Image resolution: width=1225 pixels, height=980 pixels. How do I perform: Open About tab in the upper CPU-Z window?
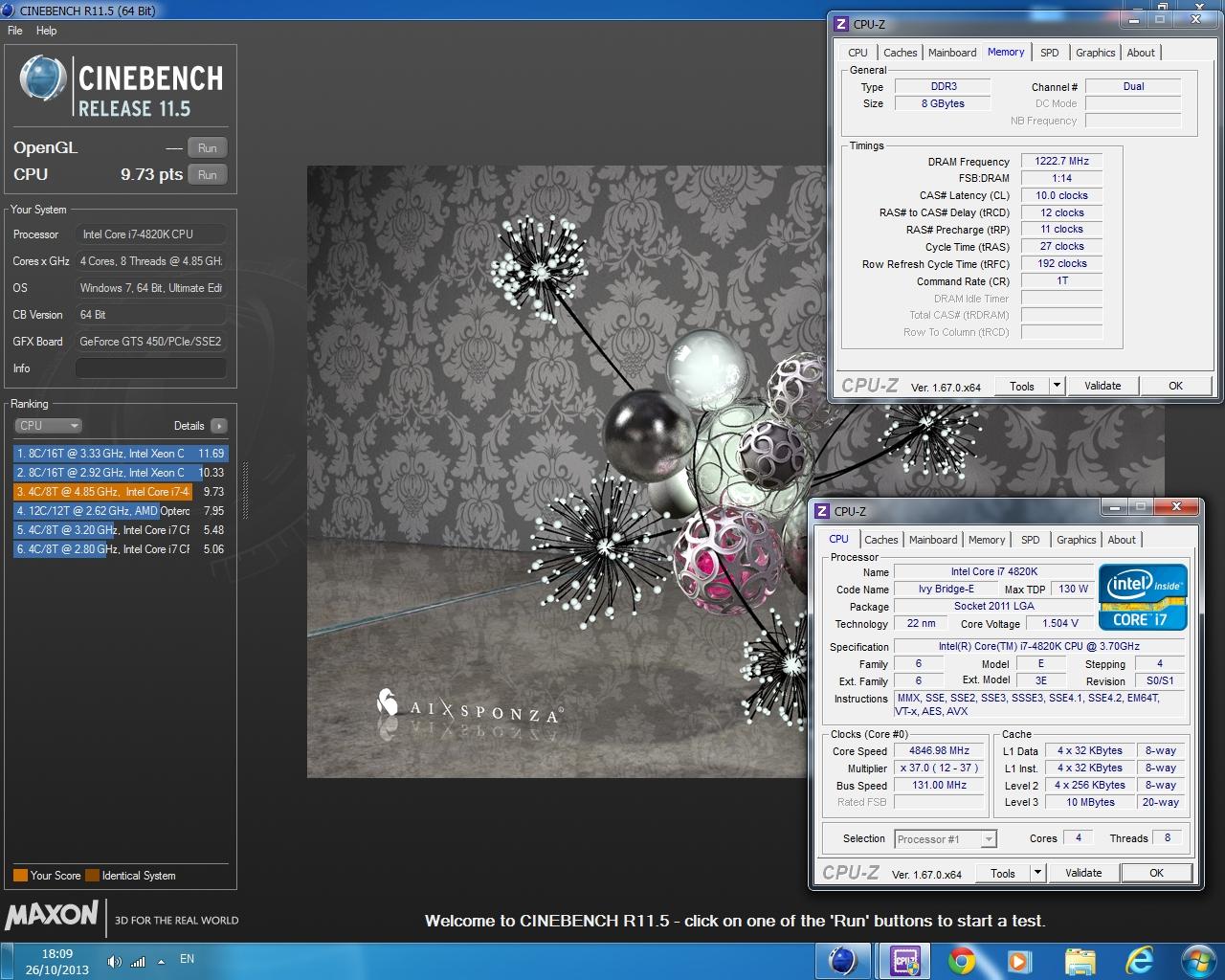coord(1141,53)
